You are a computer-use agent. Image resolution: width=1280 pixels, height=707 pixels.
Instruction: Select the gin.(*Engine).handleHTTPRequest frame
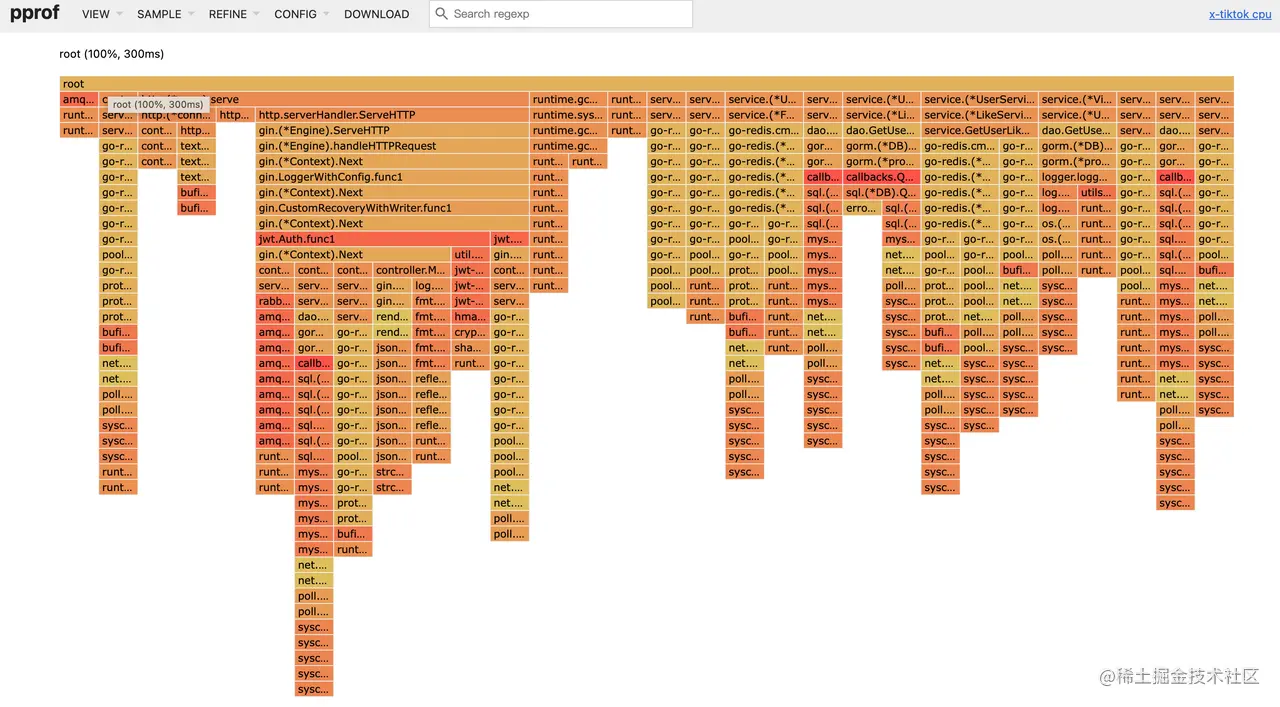pos(393,146)
